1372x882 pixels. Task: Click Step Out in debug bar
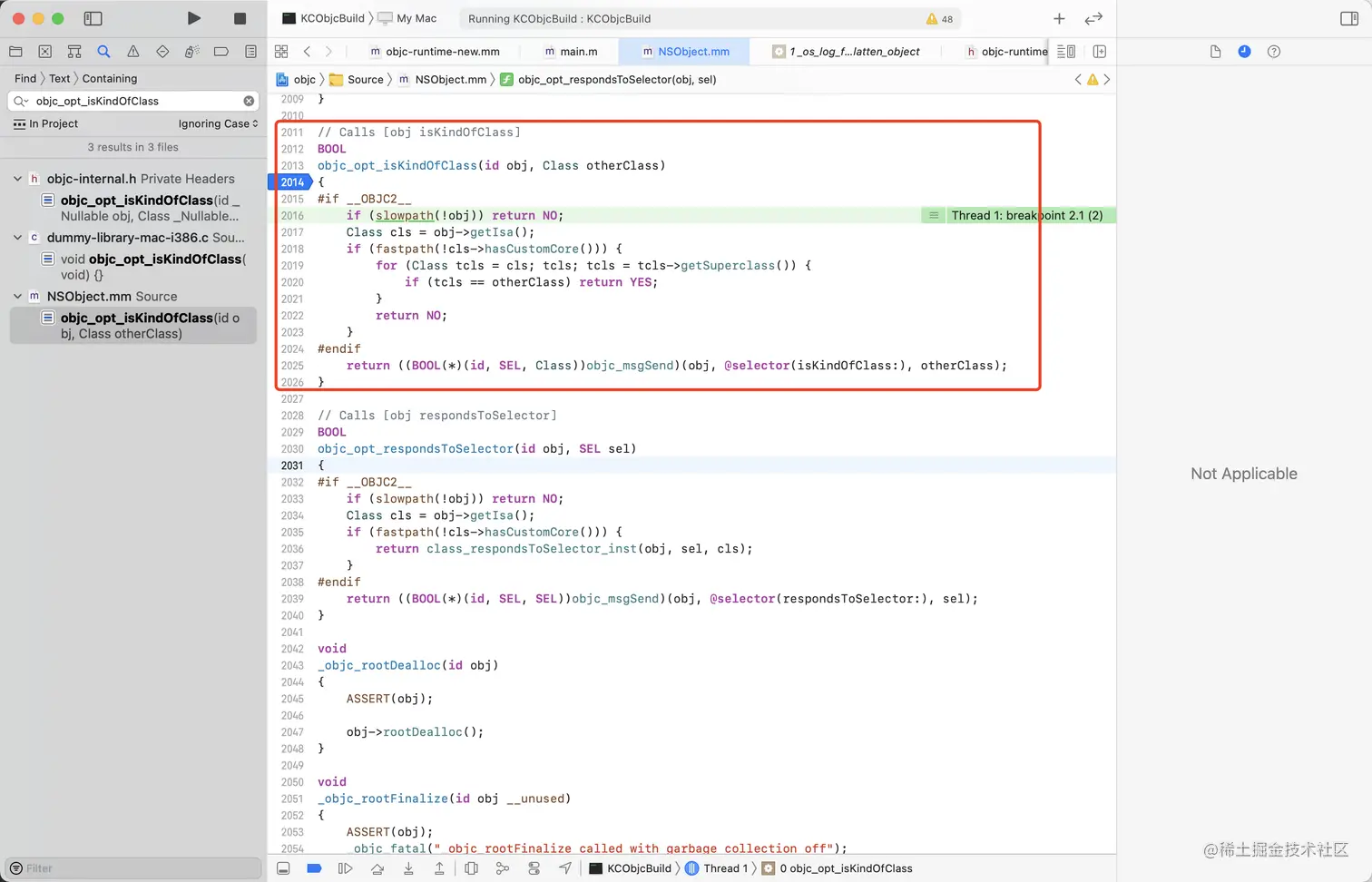point(439,868)
